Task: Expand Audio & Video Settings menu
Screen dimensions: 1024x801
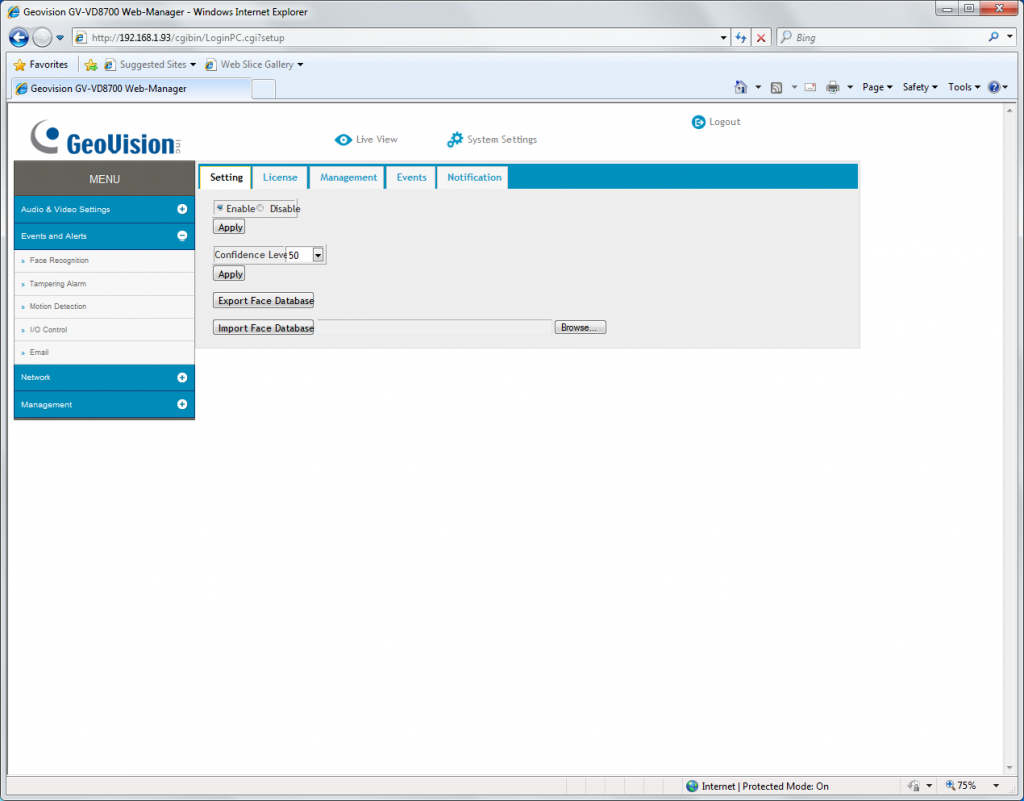Action: click(182, 209)
